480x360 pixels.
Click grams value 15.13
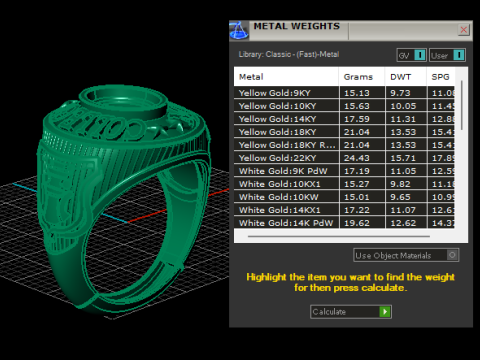click(x=357, y=93)
